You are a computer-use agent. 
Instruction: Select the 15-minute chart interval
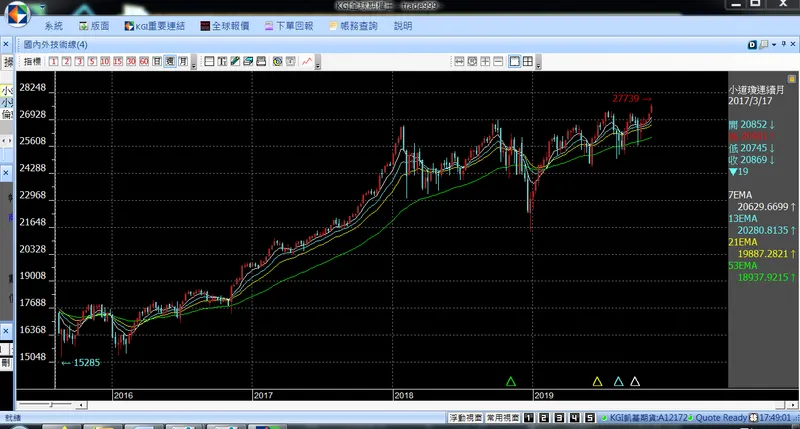point(118,62)
